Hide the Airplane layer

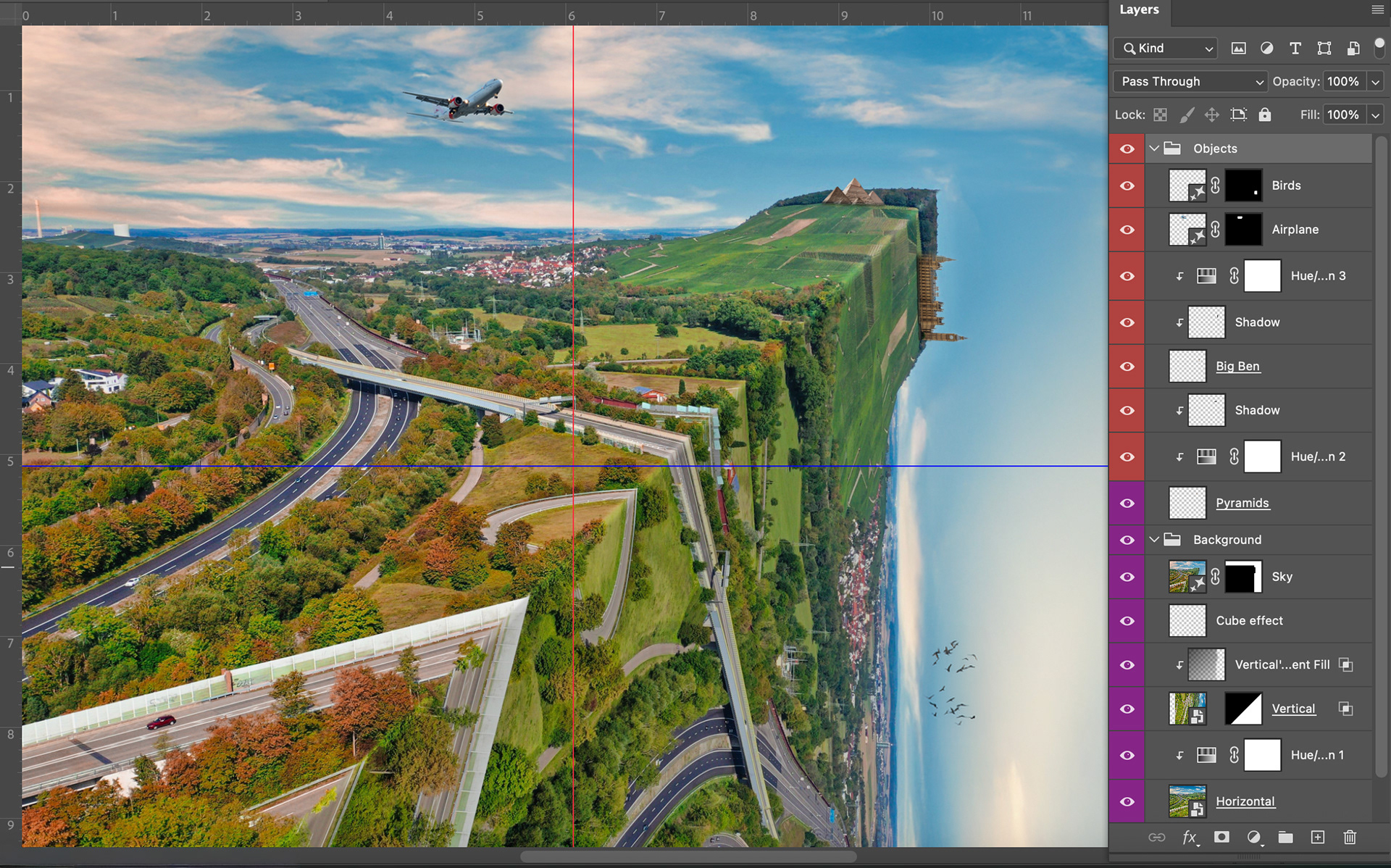coord(1127,230)
